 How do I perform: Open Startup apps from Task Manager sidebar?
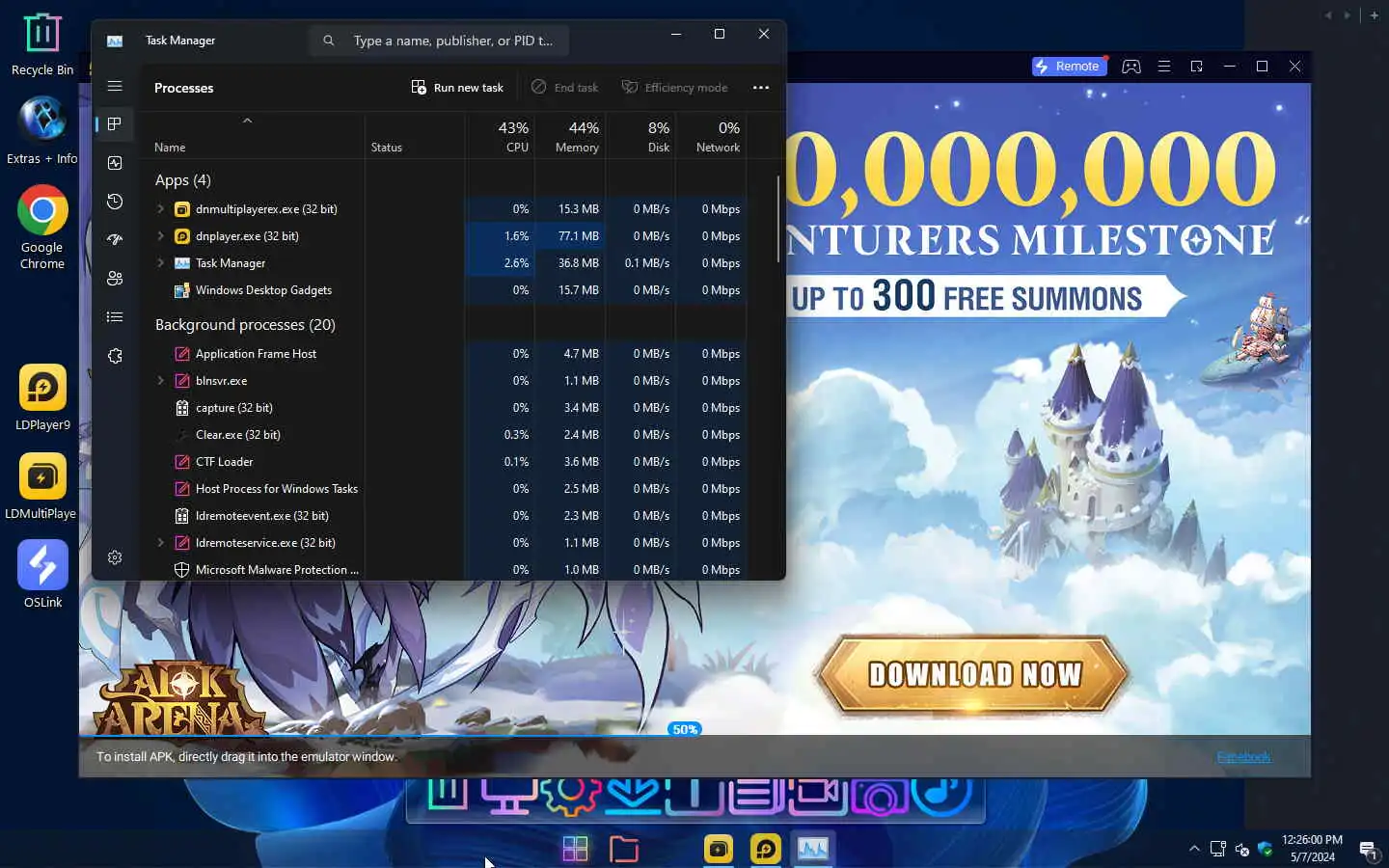115,240
